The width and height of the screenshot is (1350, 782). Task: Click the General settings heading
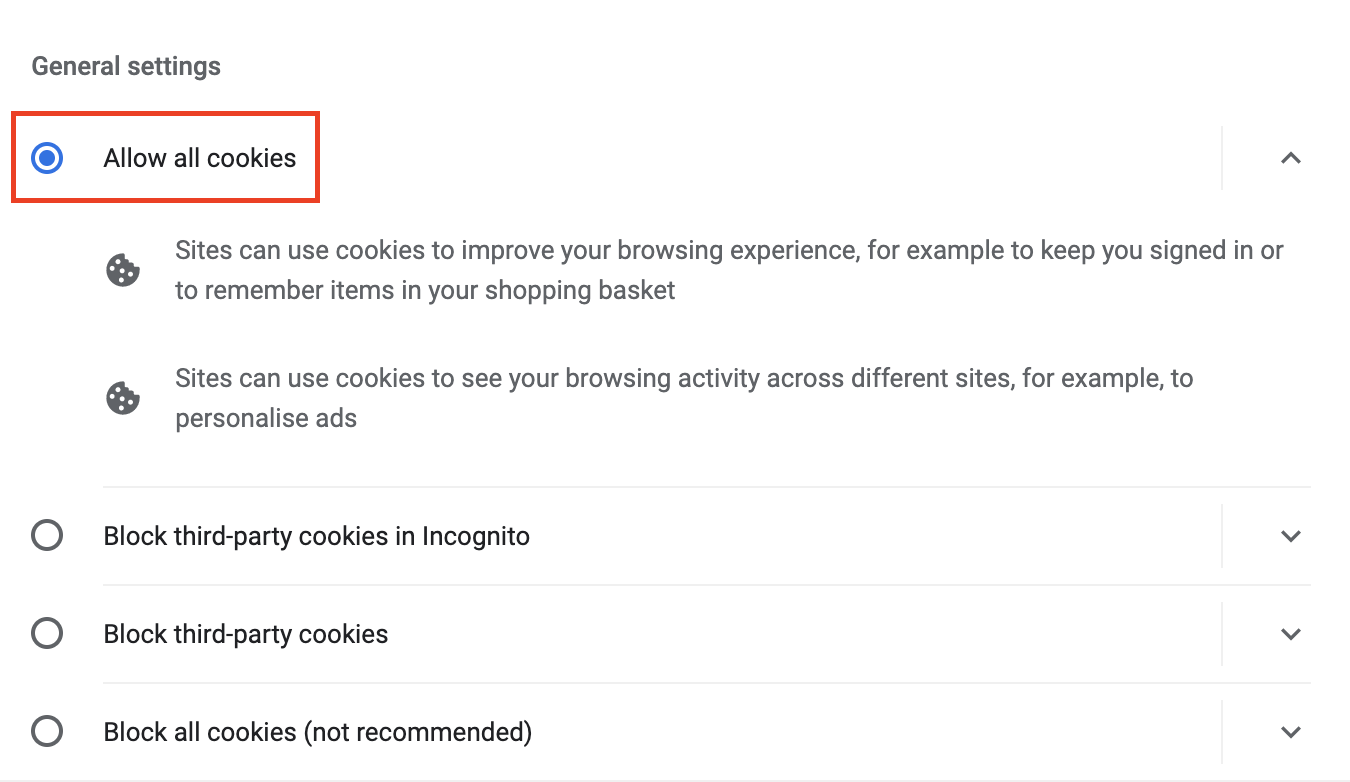126,67
